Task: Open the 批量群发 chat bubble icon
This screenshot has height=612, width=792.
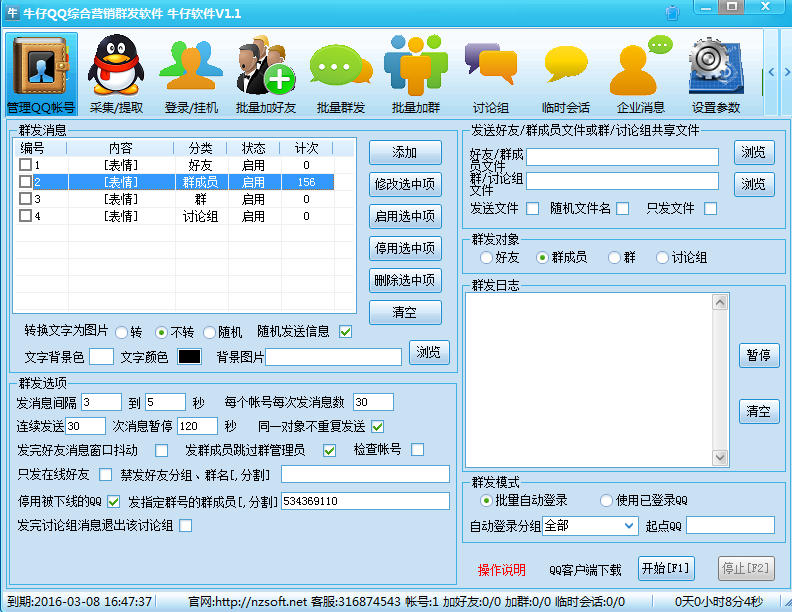Action: [341, 74]
